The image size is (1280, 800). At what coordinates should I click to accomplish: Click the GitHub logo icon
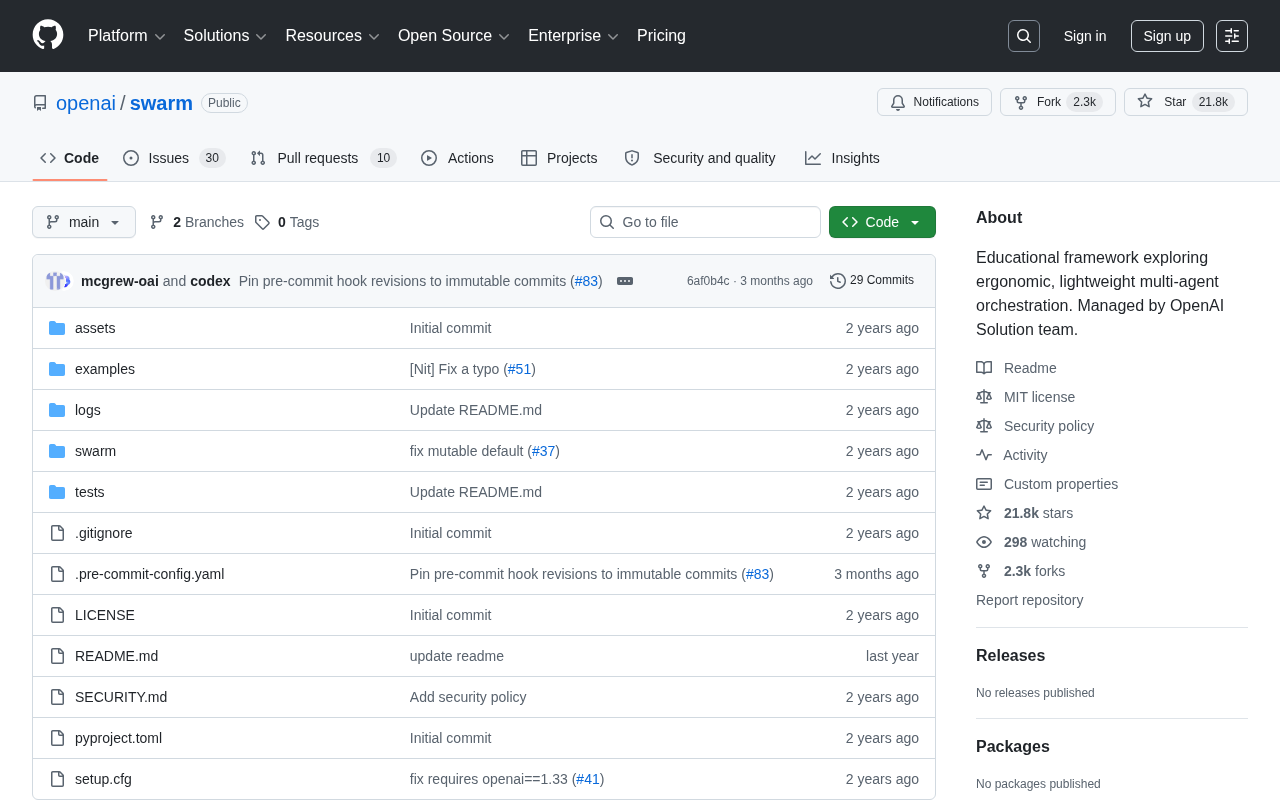(x=48, y=35)
